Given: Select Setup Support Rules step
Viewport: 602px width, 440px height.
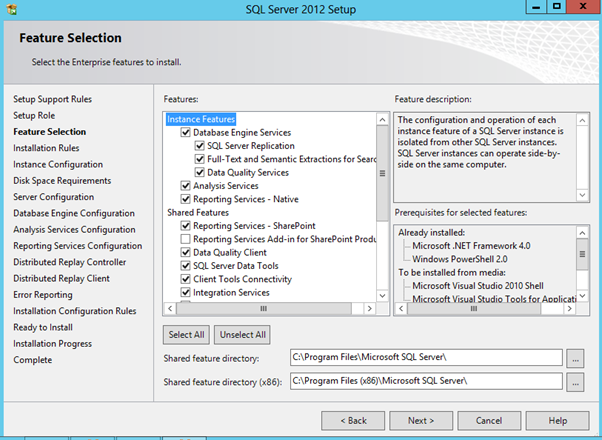Looking at the screenshot, I should tap(53, 99).
